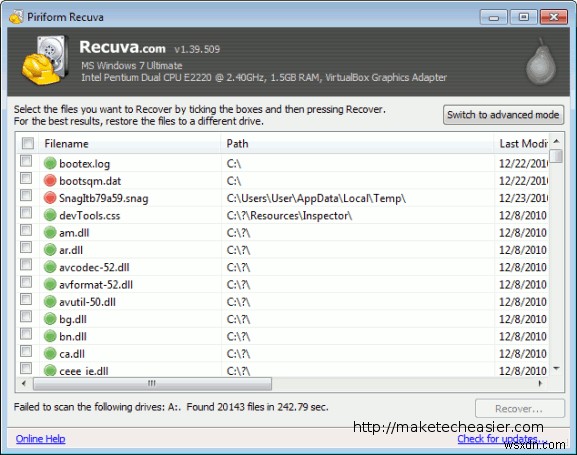Image resolution: width=577 pixels, height=455 pixels.
Task: Tick the checkbox for bg.dll
Action: [26, 317]
